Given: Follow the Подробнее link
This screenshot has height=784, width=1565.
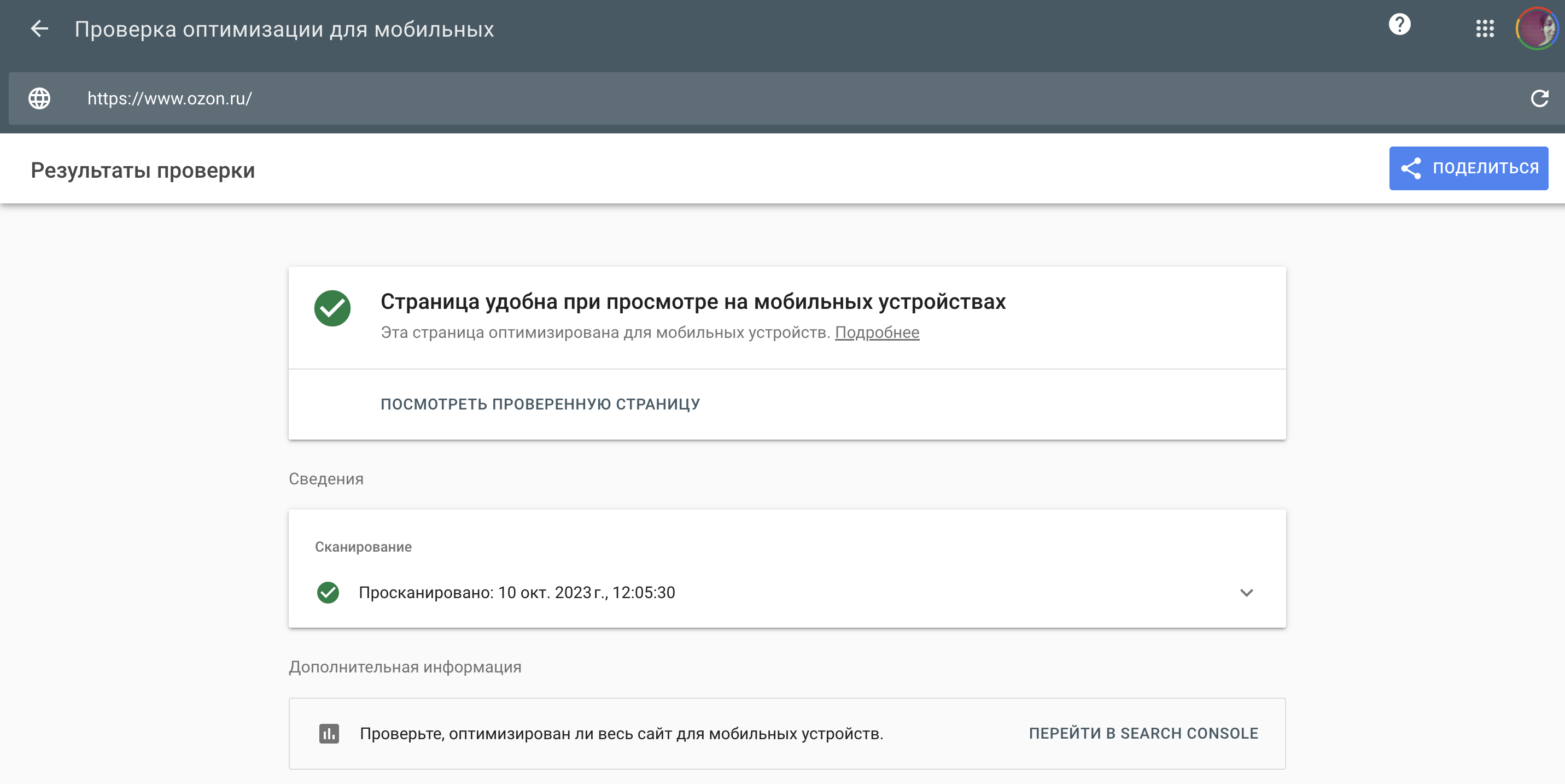Looking at the screenshot, I should tap(877, 332).
